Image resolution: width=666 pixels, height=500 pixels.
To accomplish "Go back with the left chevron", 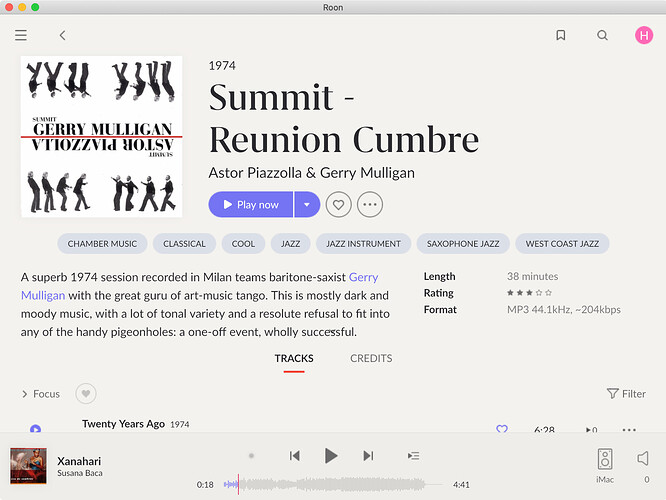I will pos(62,35).
